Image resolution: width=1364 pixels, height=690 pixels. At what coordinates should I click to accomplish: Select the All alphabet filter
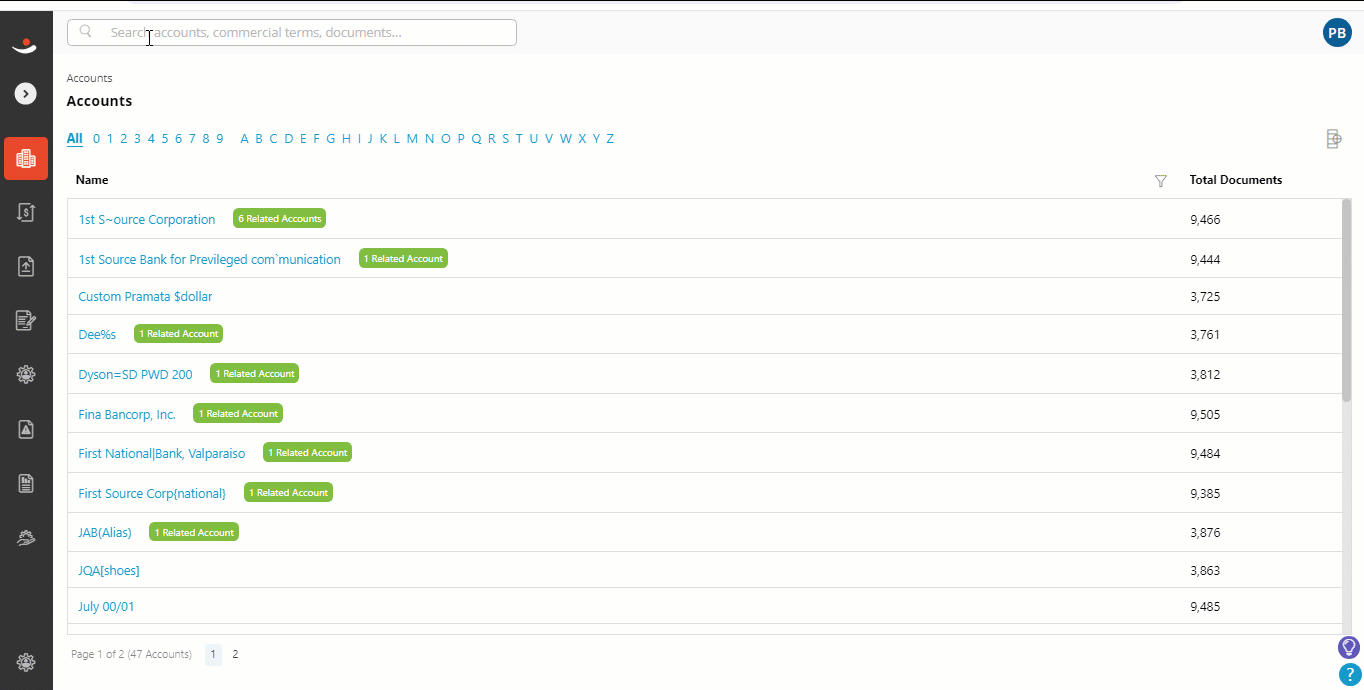pyautogui.click(x=75, y=139)
